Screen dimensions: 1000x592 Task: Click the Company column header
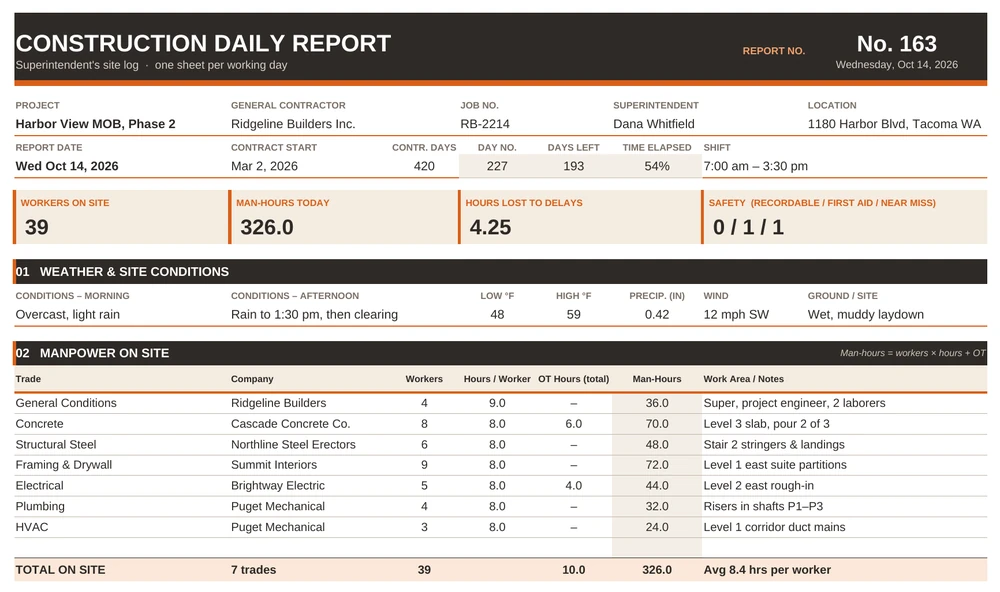(x=252, y=379)
